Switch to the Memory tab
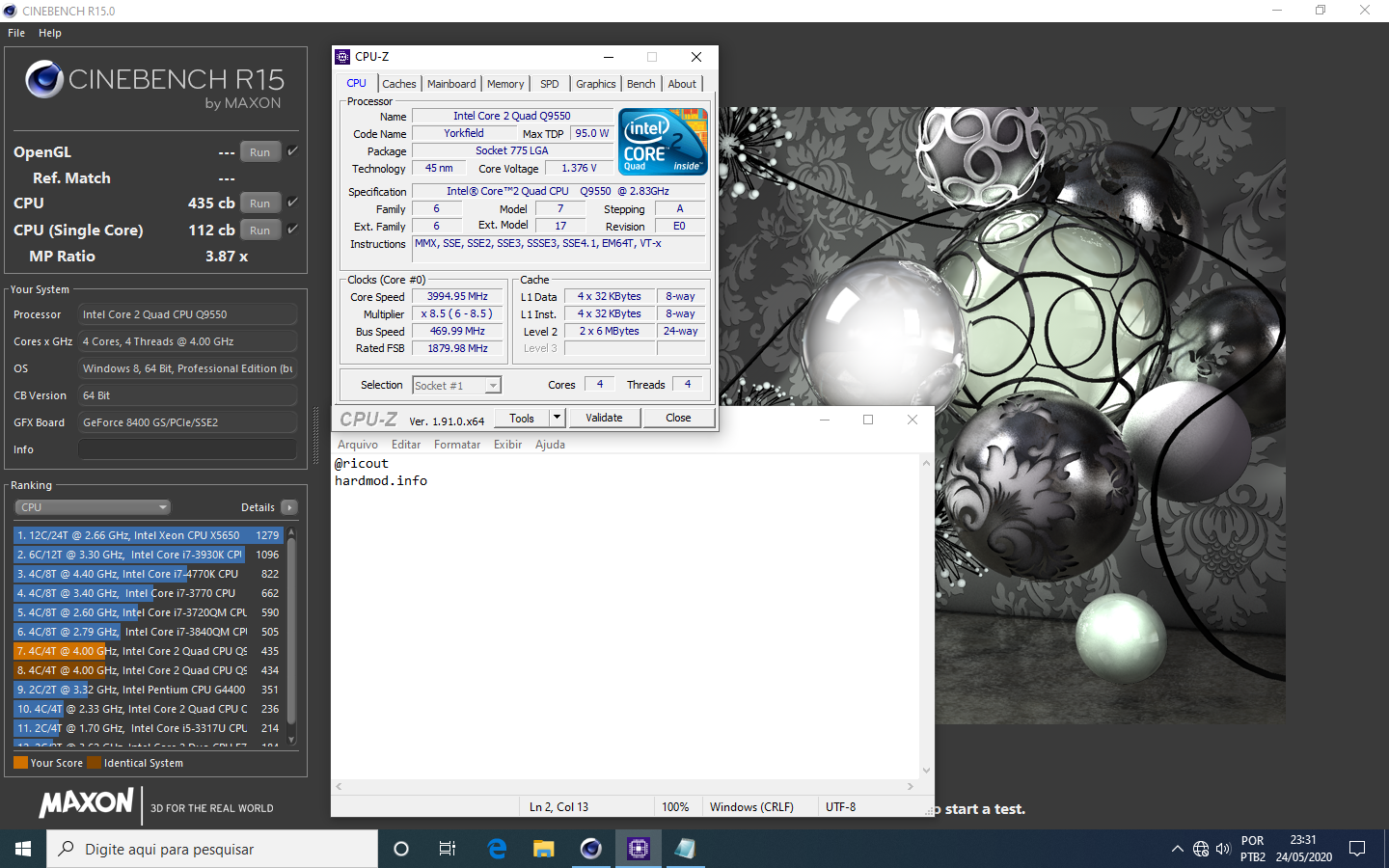Viewport: 1389px width, 868px height. [x=505, y=84]
